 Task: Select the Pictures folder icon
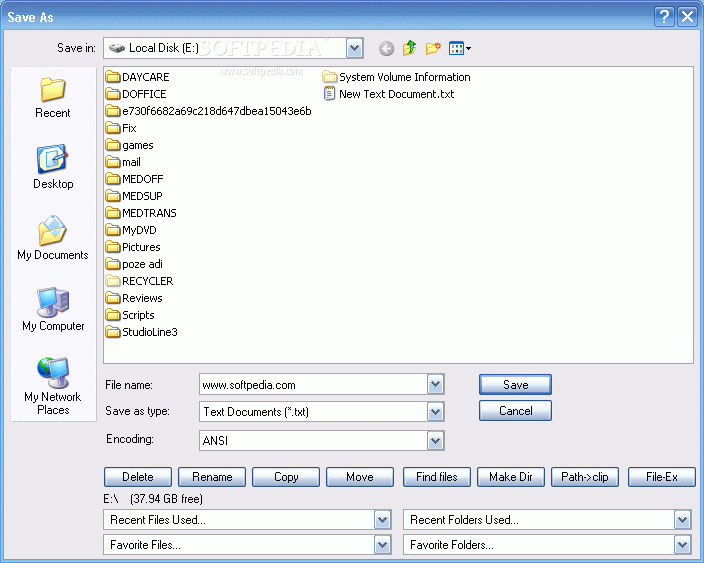[x=113, y=247]
